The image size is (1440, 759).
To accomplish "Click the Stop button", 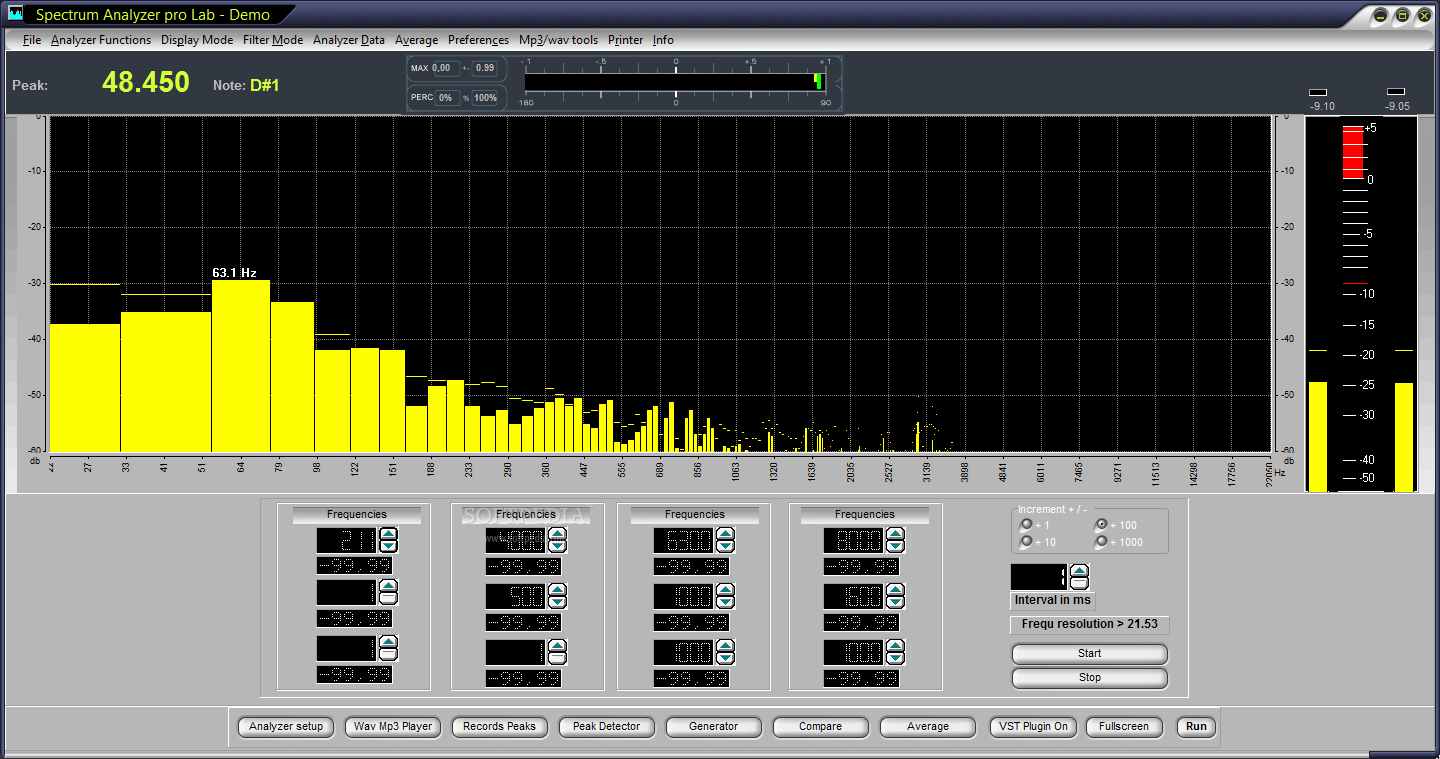I will pos(1090,678).
